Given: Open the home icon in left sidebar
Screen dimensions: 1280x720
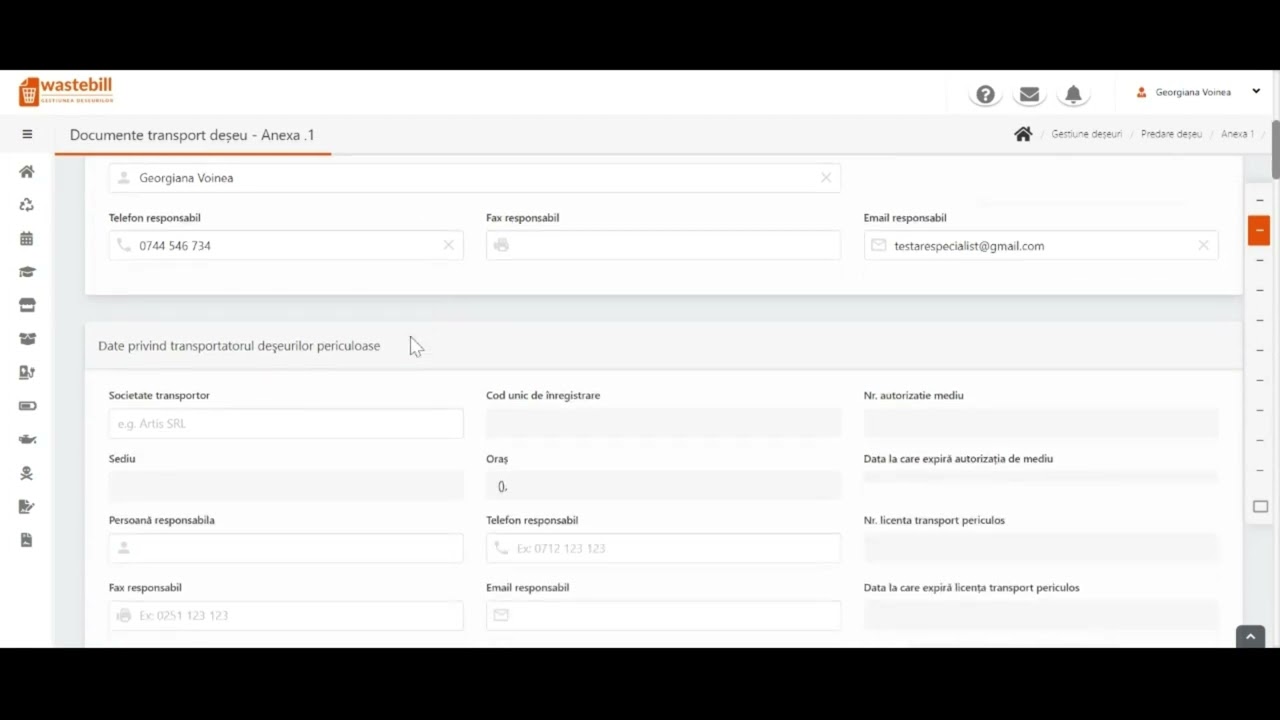Looking at the screenshot, I should point(27,171).
